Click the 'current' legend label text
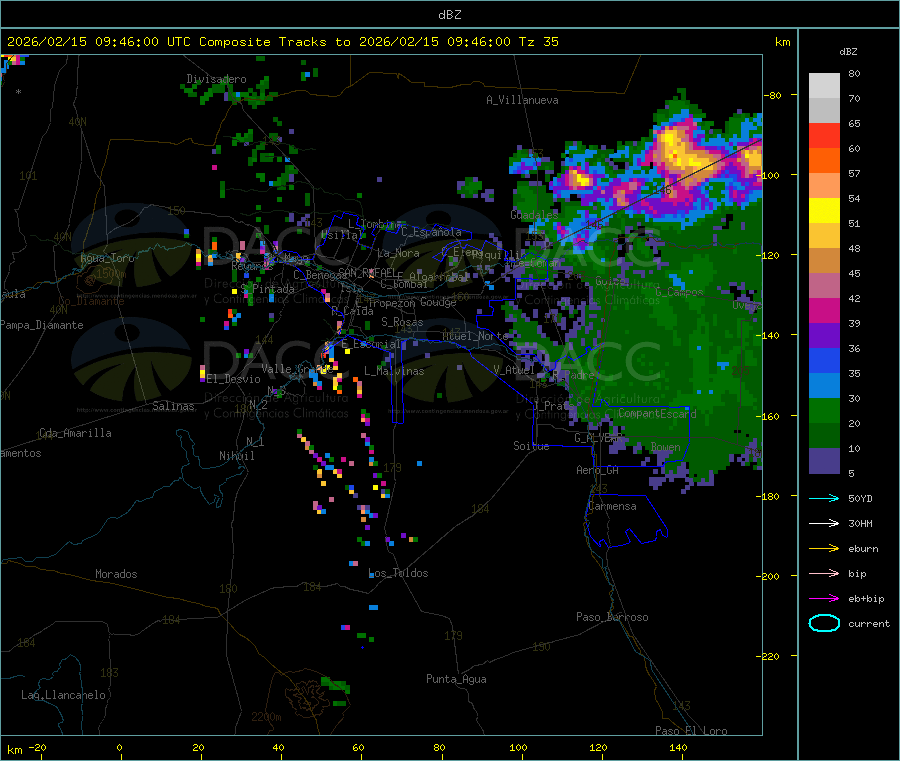Screen dimensions: 900x761 pos(869,623)
